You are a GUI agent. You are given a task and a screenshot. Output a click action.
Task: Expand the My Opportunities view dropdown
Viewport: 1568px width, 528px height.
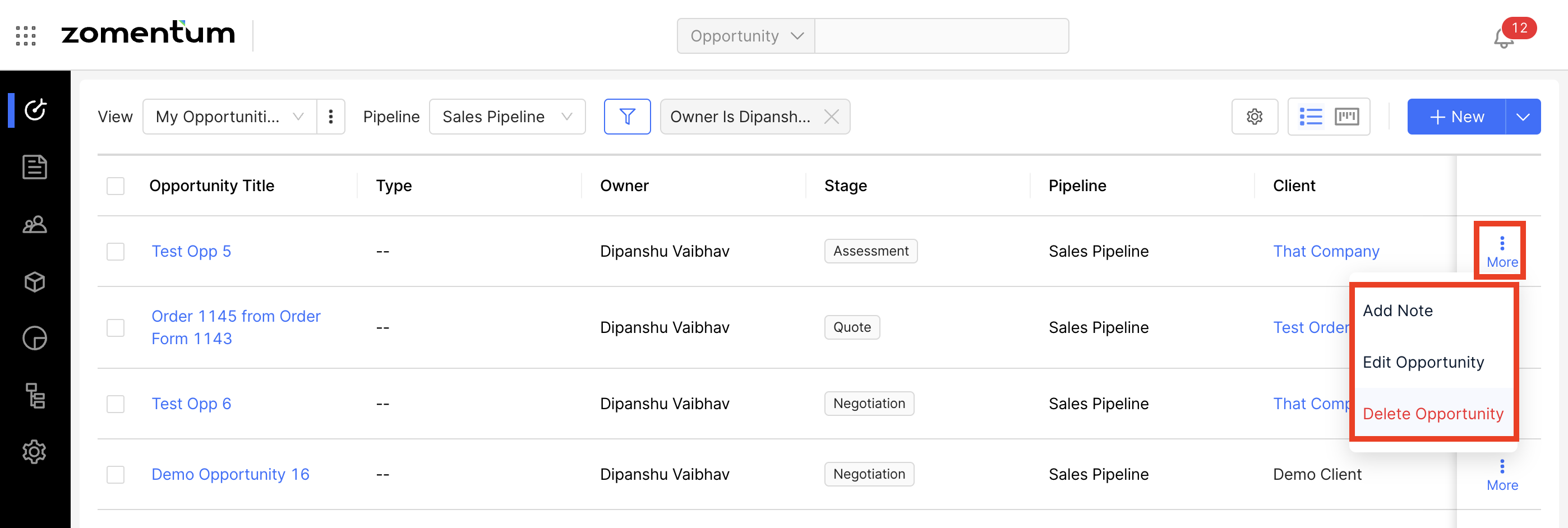pos(230,117)
